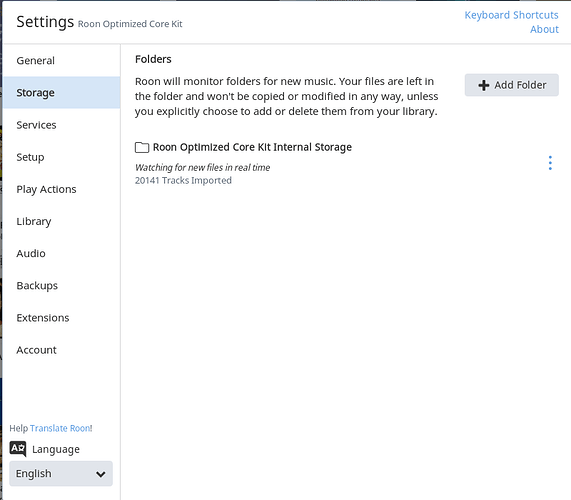Click the Roon Optimized Core Kit Internal Storage entry
This screenshot has height=500, width=571.
252,147
